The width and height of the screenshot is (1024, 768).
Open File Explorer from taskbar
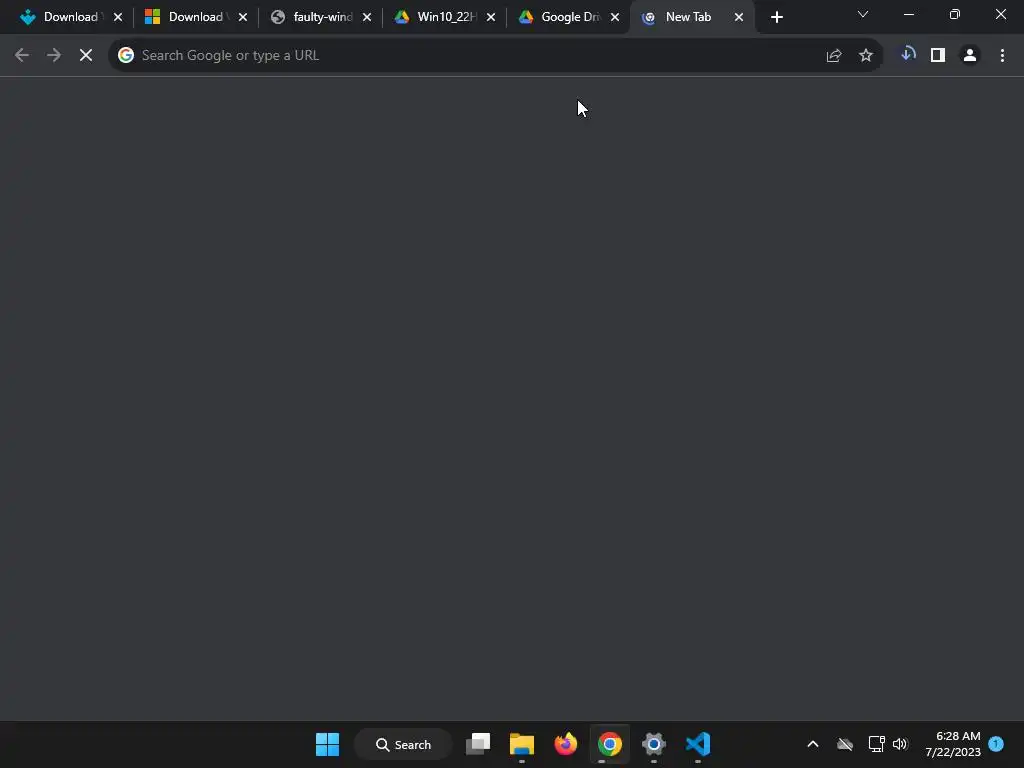click(522, 744)
